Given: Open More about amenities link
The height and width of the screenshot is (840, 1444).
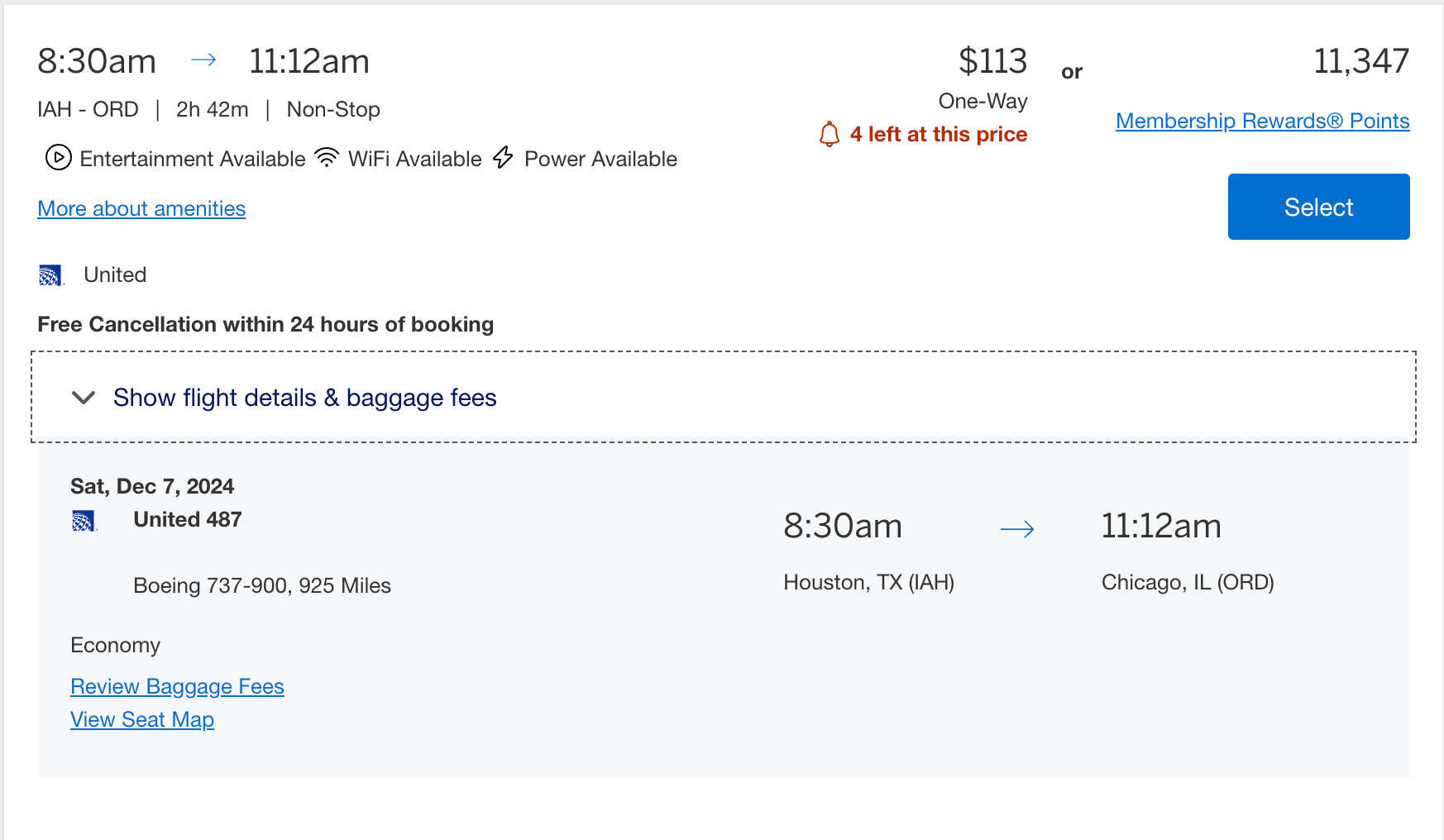Looking at the screenshot, I should tap(141, 208).
